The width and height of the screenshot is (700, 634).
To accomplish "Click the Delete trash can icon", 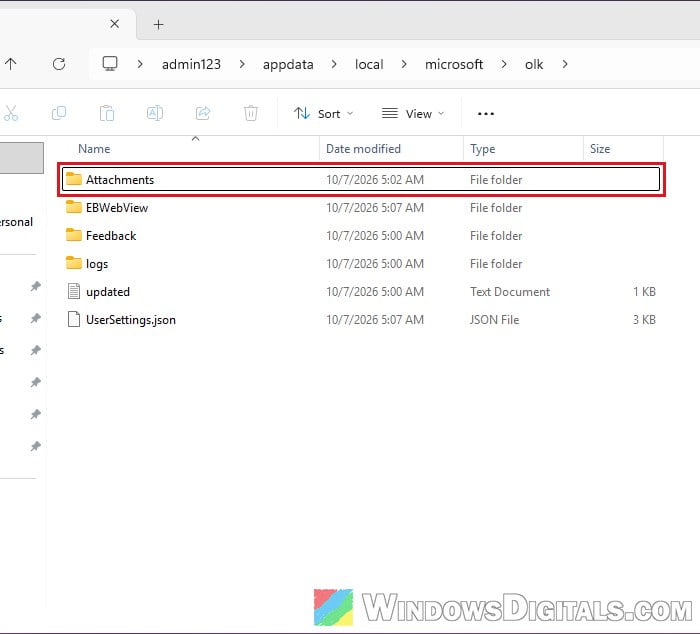I will pos(251,113).
